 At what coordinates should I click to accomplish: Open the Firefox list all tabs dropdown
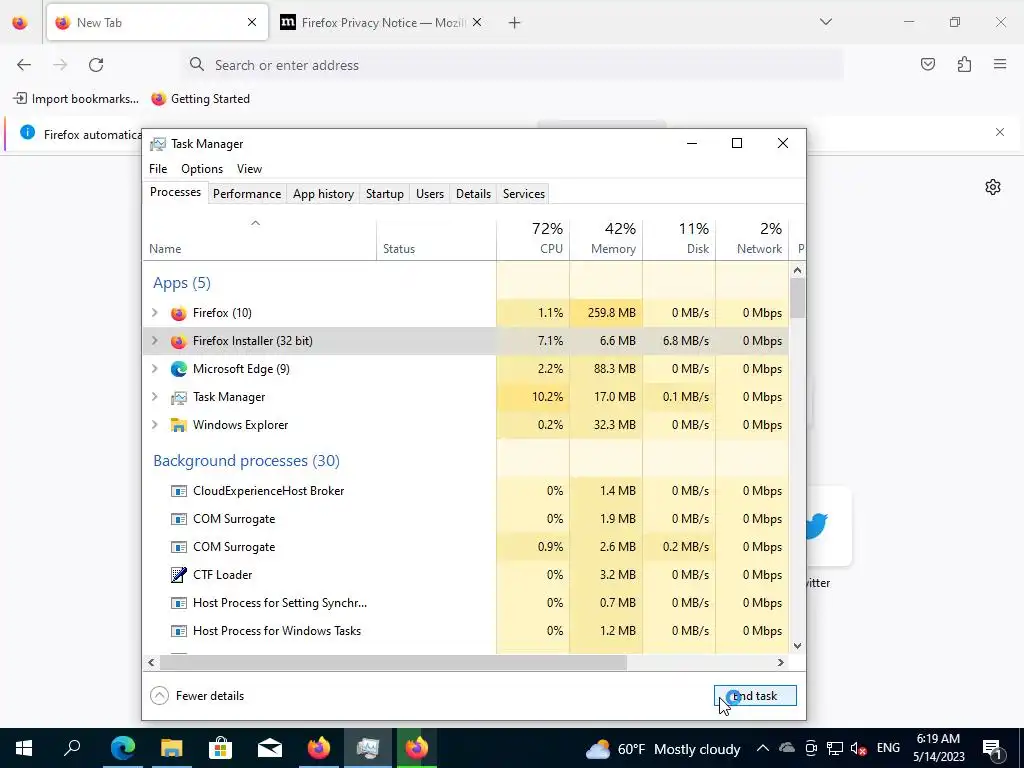click(x=825, y=22)
